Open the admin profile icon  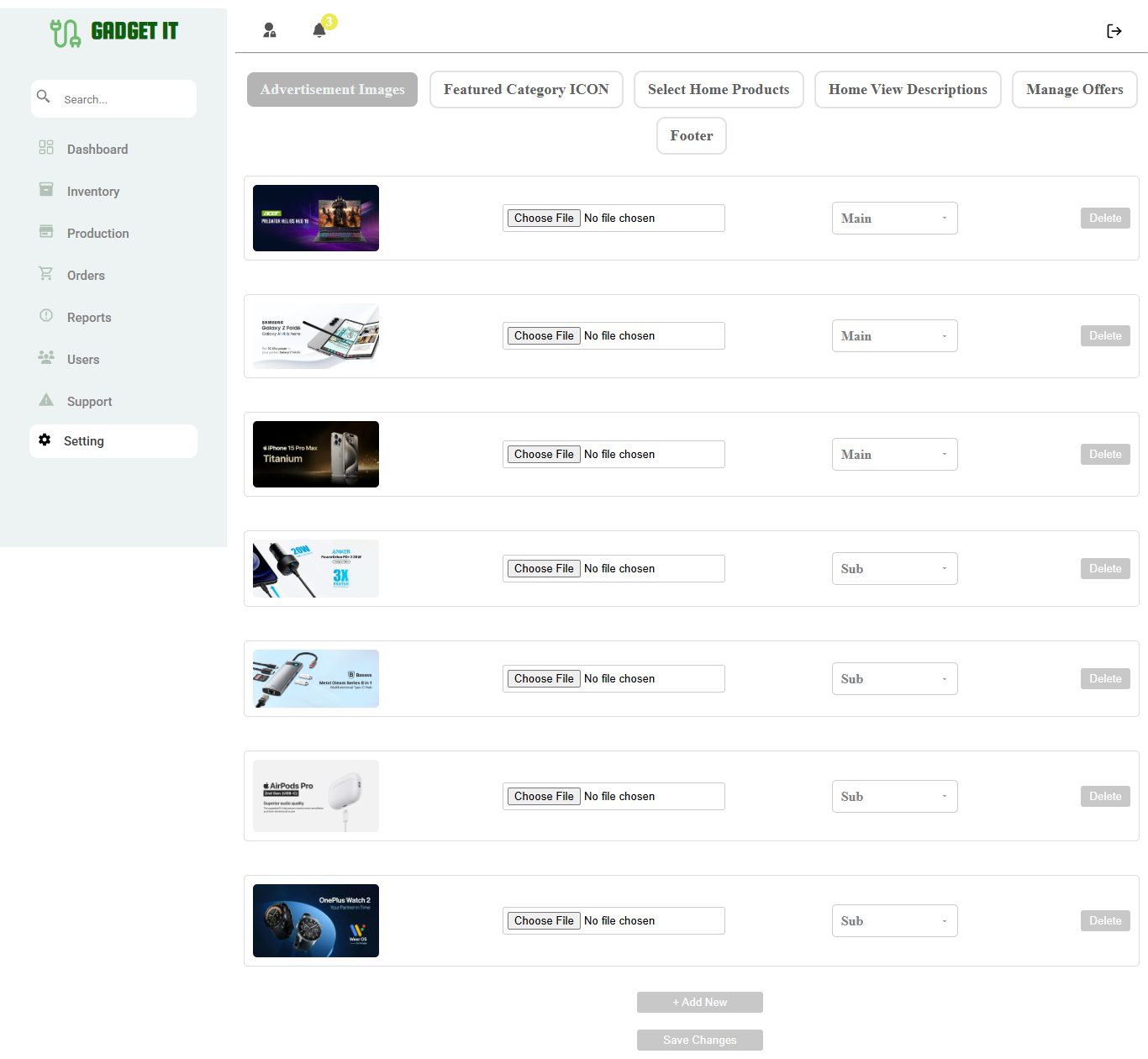[x=269, y=30]
